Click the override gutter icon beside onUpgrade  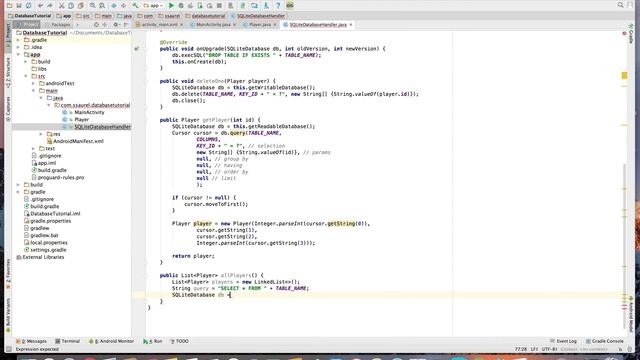[x=137, y=49]
